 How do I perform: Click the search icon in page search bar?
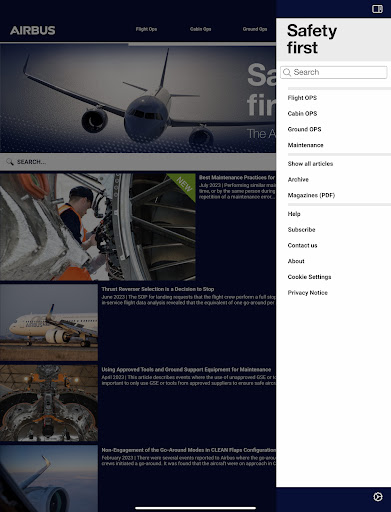pyautogui.click(x=10, y=162)
